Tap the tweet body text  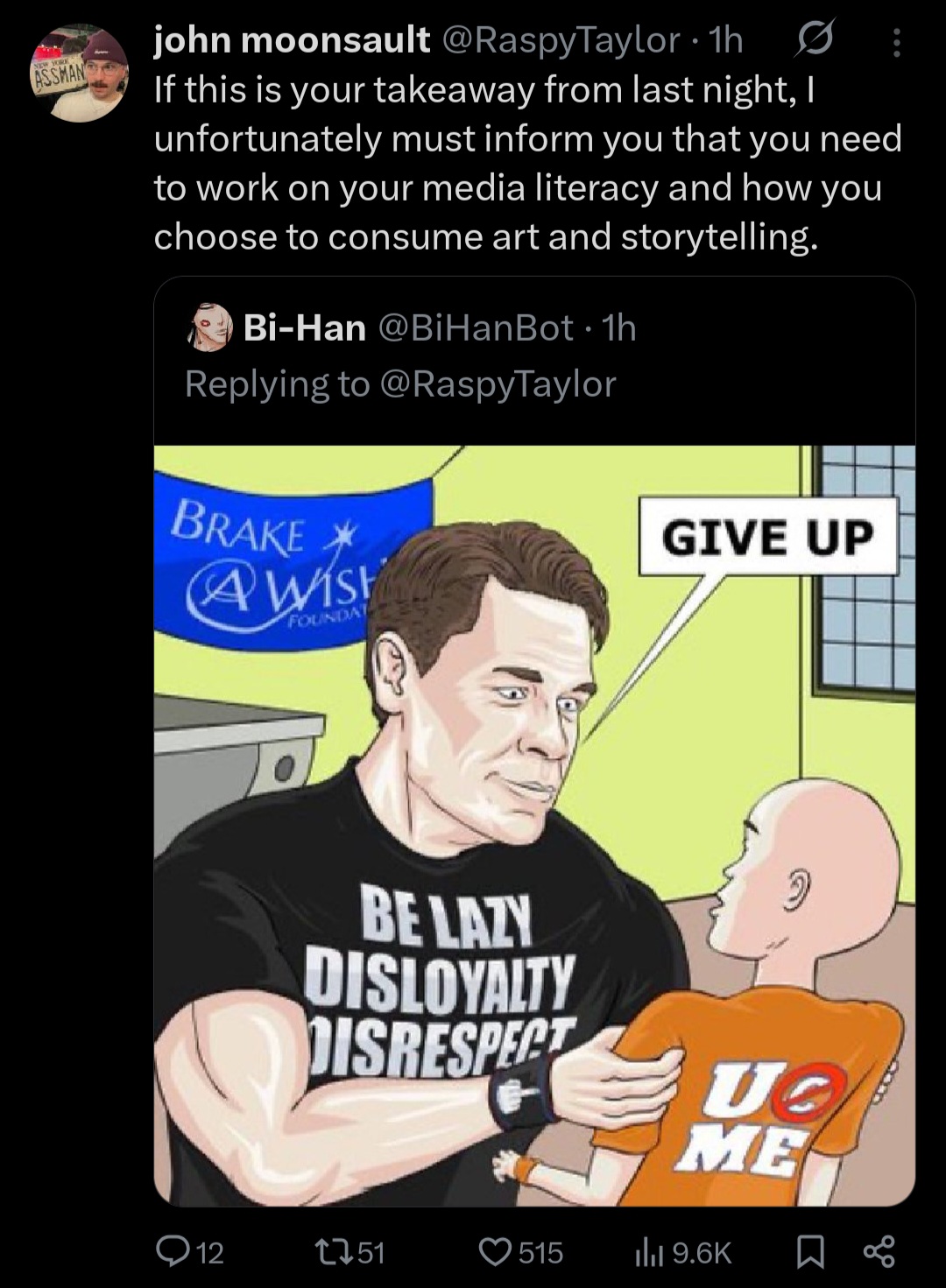[528, 163]
